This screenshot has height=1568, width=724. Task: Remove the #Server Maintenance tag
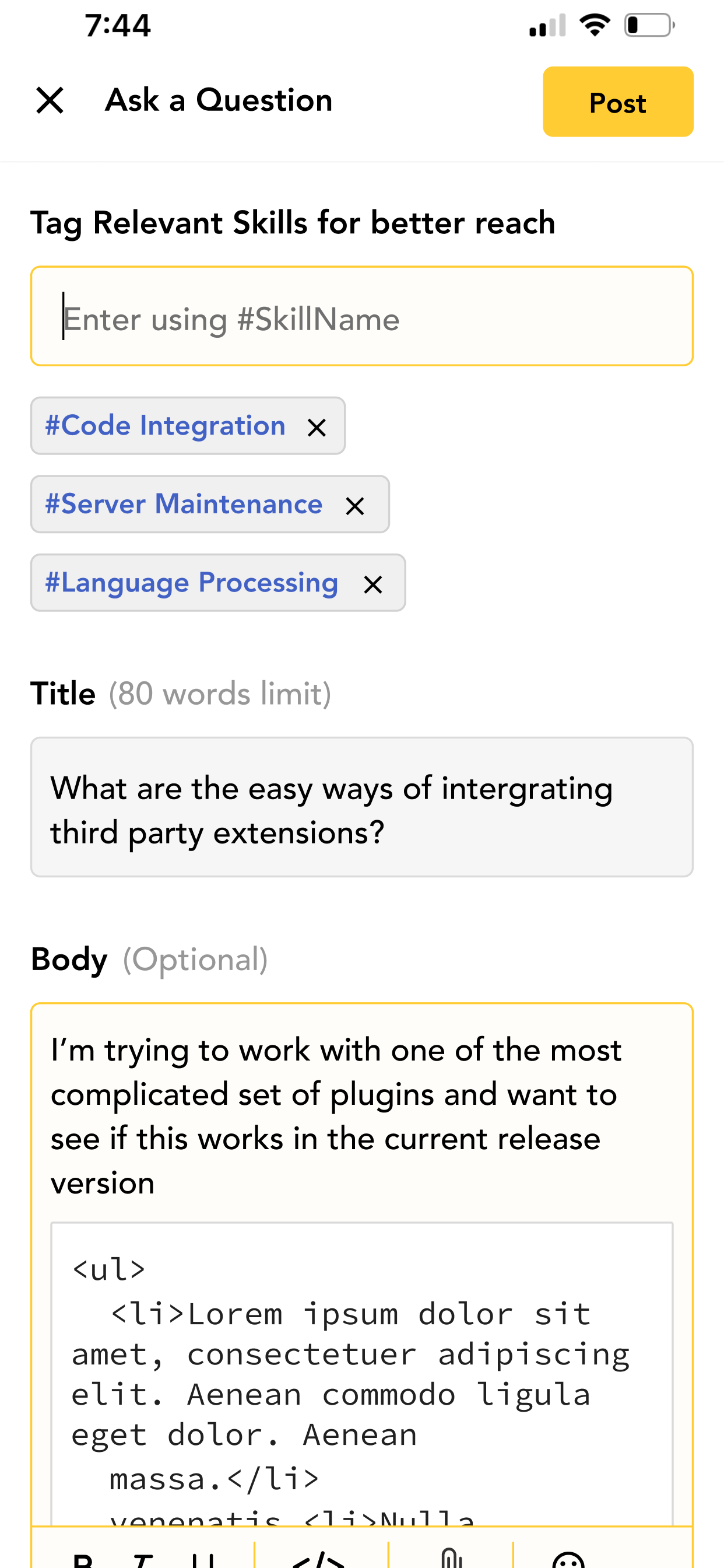pyautogui.click(x=354, y=506)
